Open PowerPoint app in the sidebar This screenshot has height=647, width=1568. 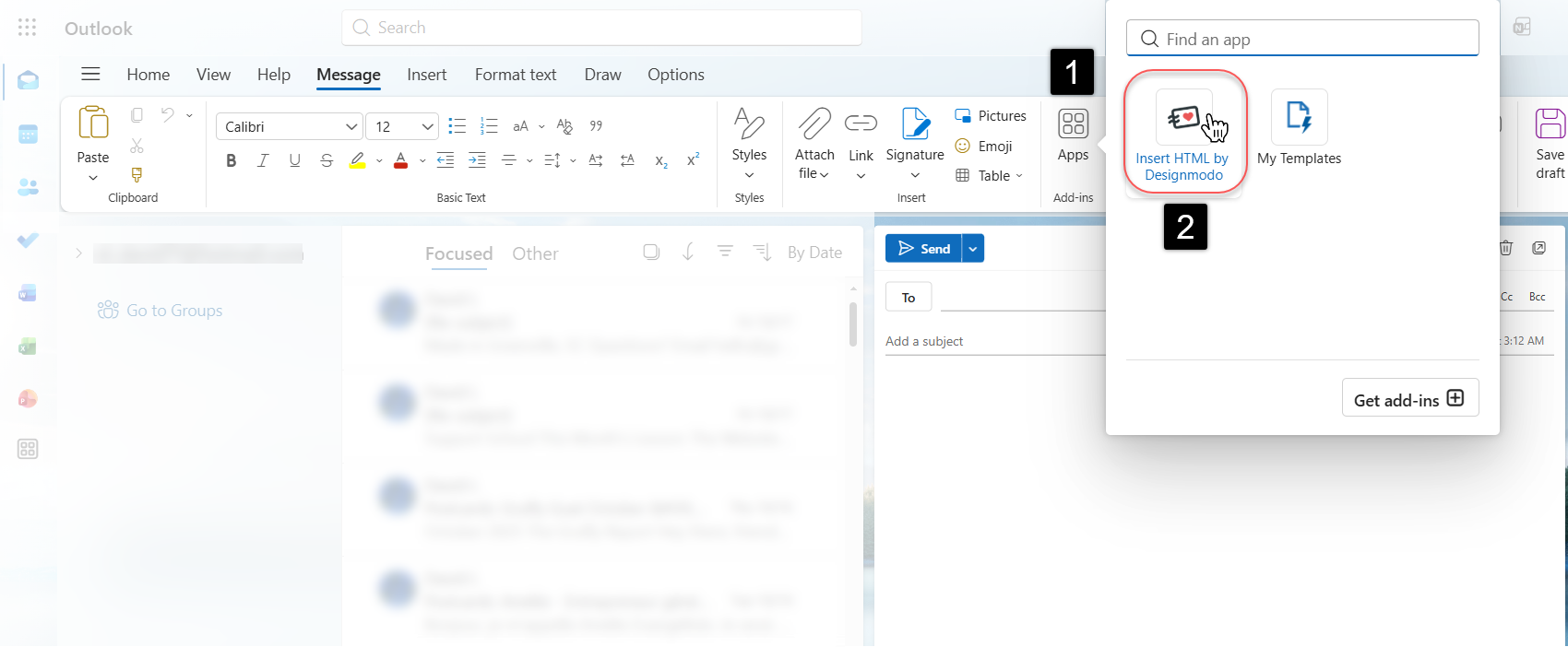click(28, 398)
